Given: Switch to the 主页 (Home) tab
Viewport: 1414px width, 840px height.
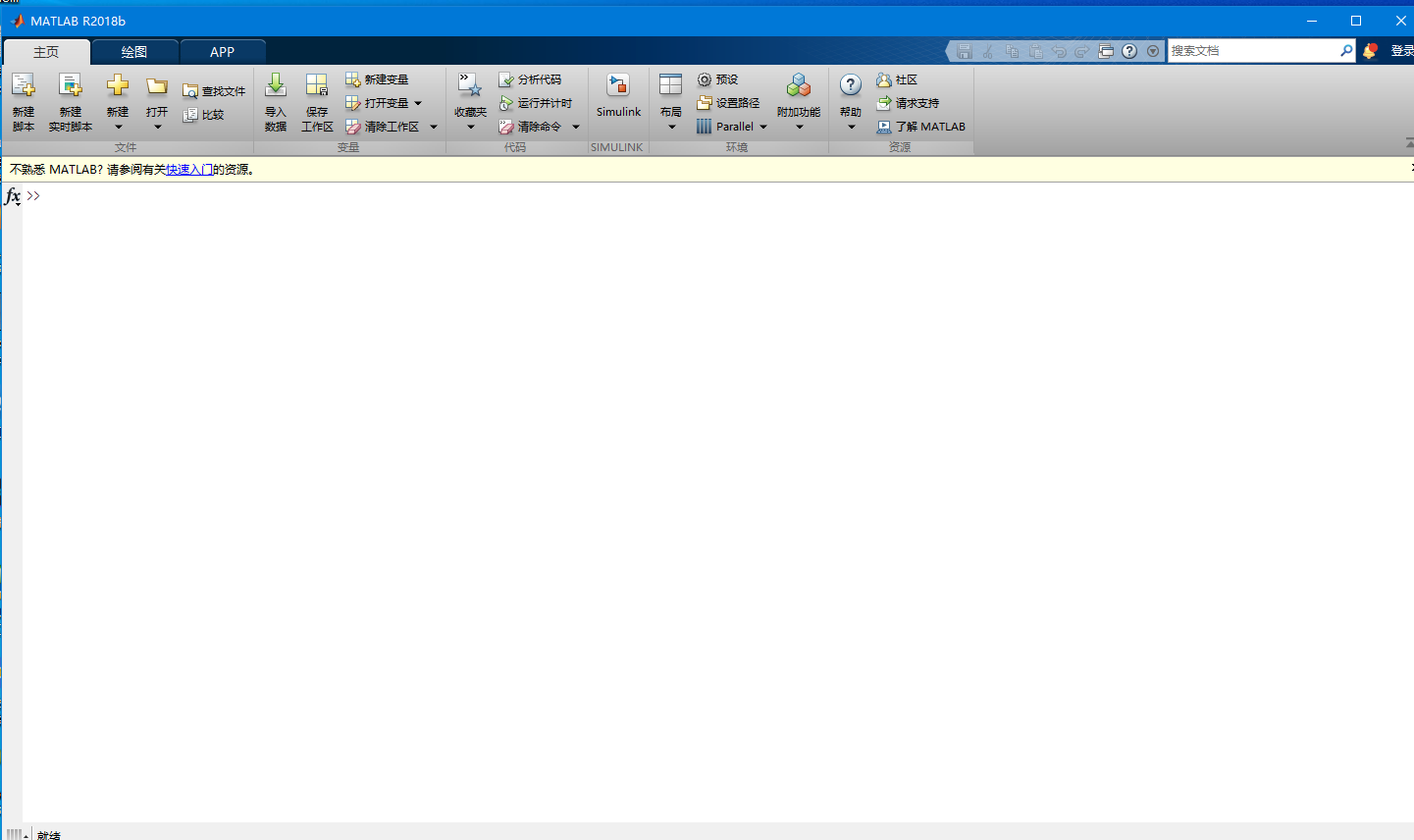Looking at the screenshot, I should 46,52.
